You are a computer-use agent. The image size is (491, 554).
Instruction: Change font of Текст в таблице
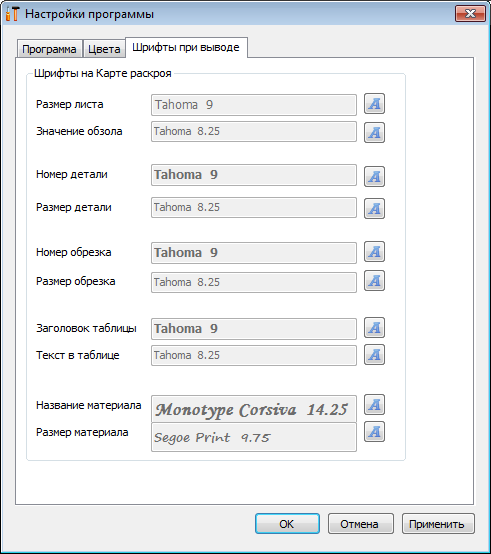[x=374, y=355]
